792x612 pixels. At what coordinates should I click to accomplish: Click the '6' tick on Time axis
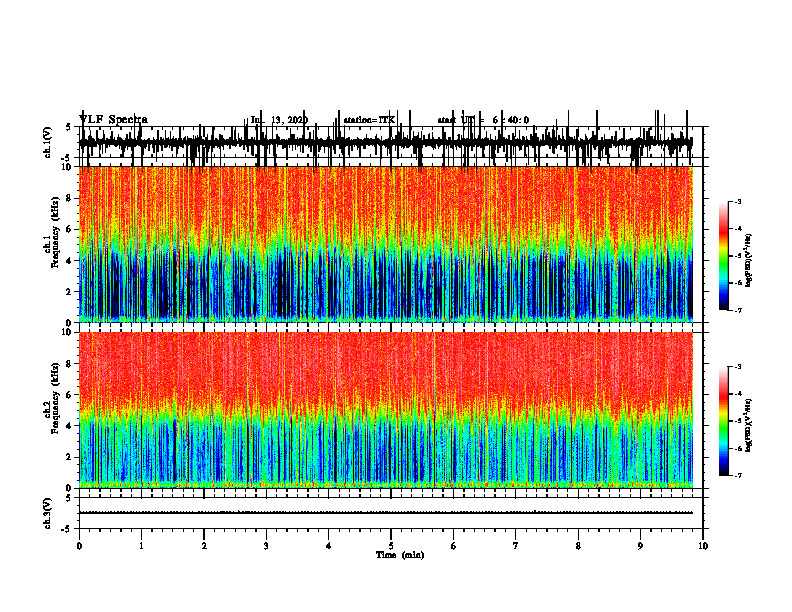(x=453, y=546)
